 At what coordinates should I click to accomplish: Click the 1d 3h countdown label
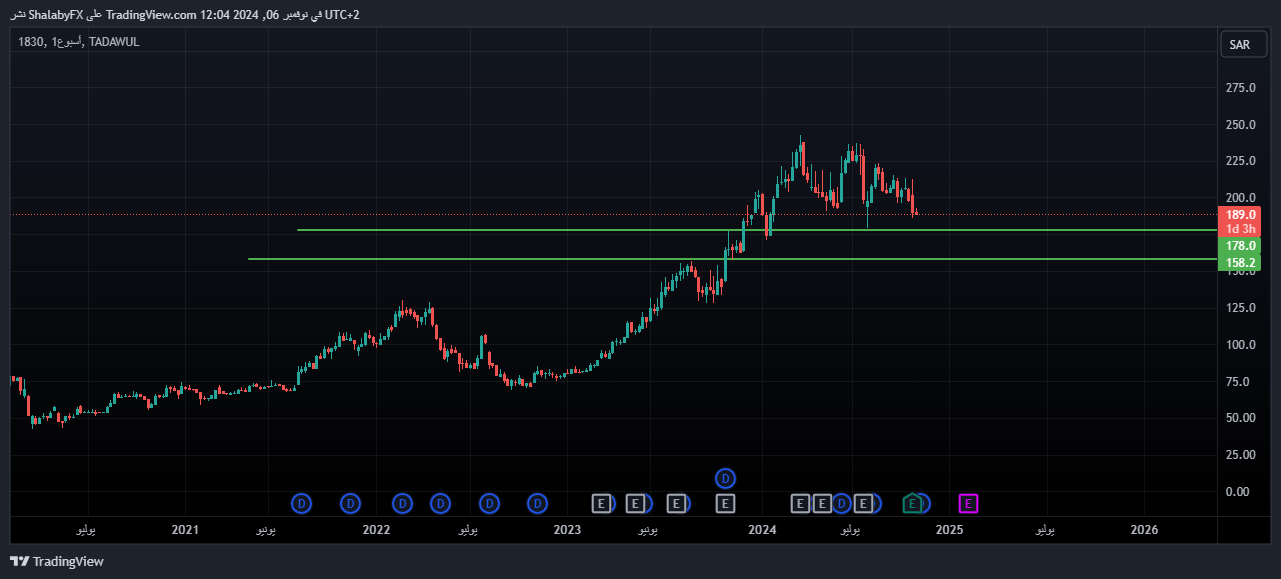tap(1240, 229)
